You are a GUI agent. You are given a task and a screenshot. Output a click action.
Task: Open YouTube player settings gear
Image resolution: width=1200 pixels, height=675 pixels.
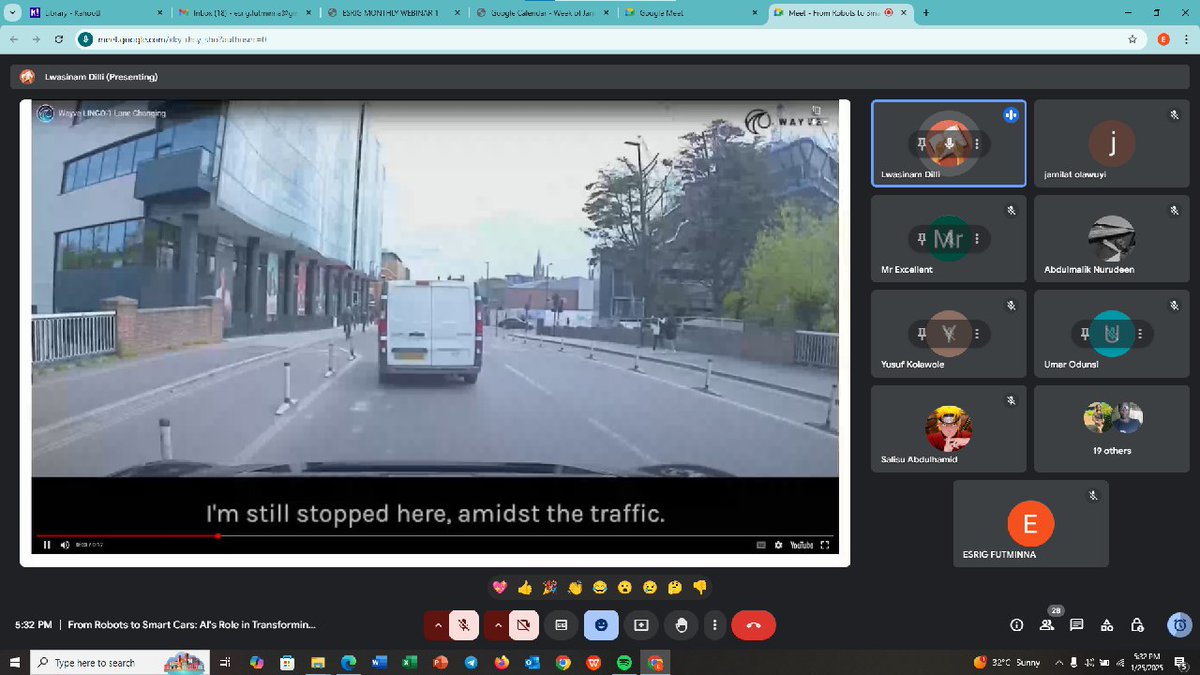(778, 545)
